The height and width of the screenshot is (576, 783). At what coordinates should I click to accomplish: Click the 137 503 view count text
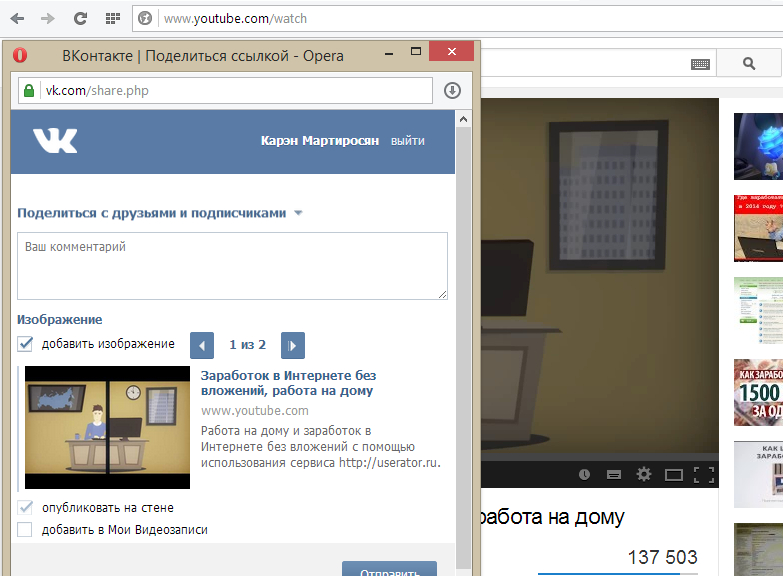662,558
